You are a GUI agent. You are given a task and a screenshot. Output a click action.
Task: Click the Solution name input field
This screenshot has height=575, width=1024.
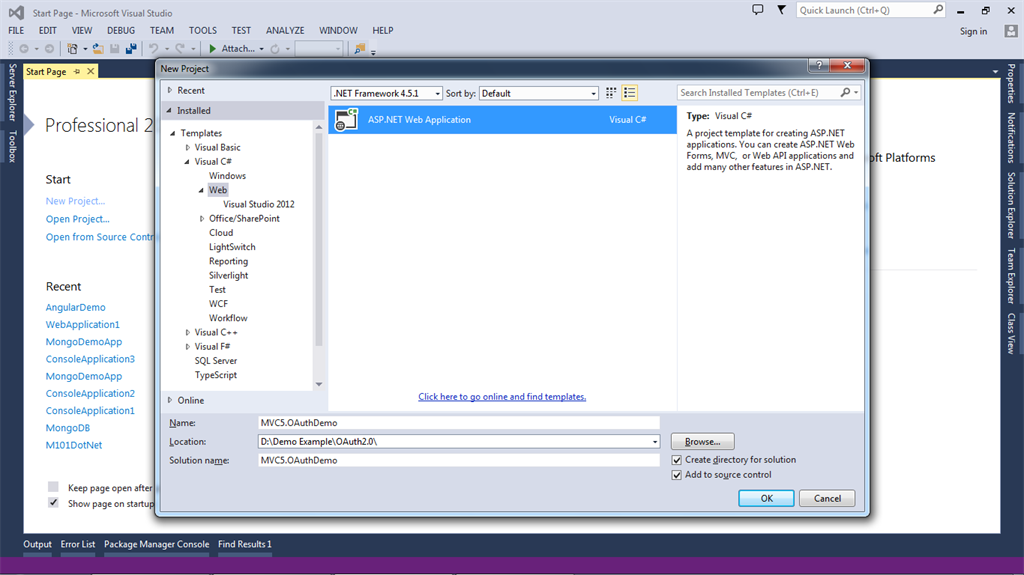pyautogui.click(x=458, y=461)
